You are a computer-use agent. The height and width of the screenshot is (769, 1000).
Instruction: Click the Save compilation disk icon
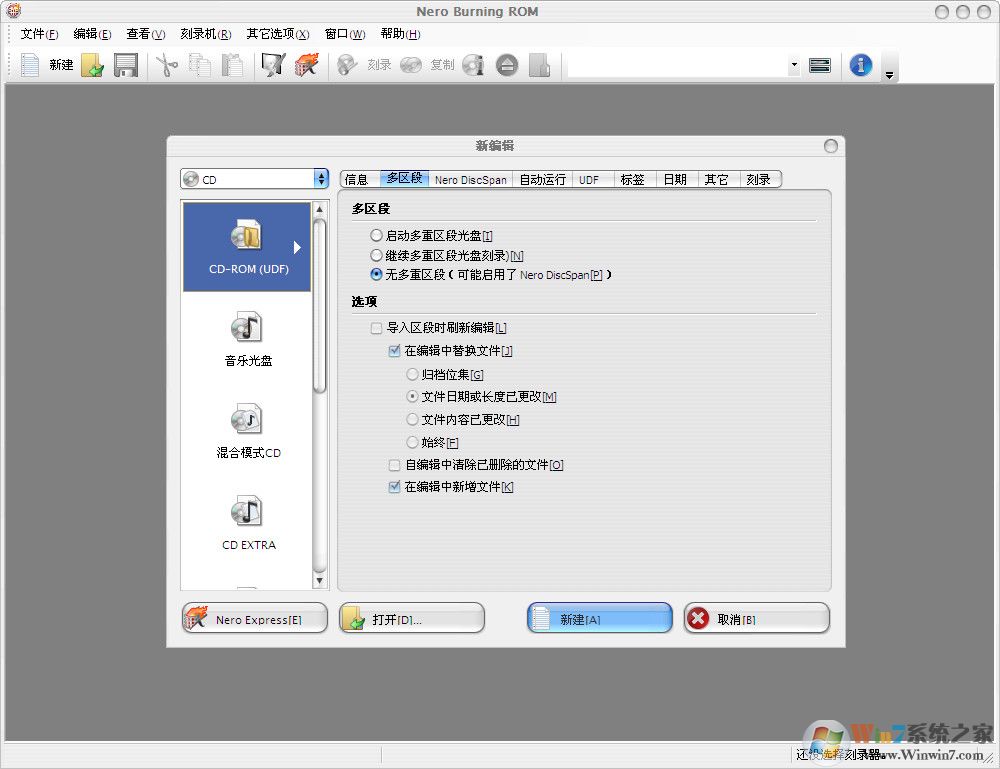click(127, 64)
